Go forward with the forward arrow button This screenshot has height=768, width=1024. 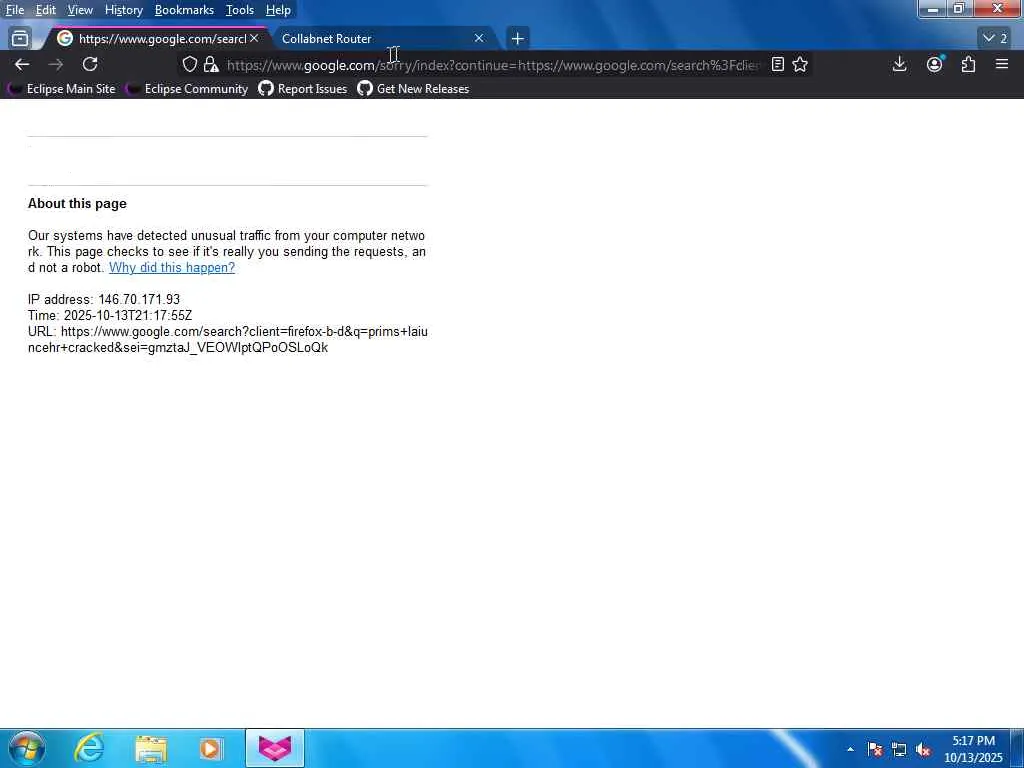coord(56,64)
